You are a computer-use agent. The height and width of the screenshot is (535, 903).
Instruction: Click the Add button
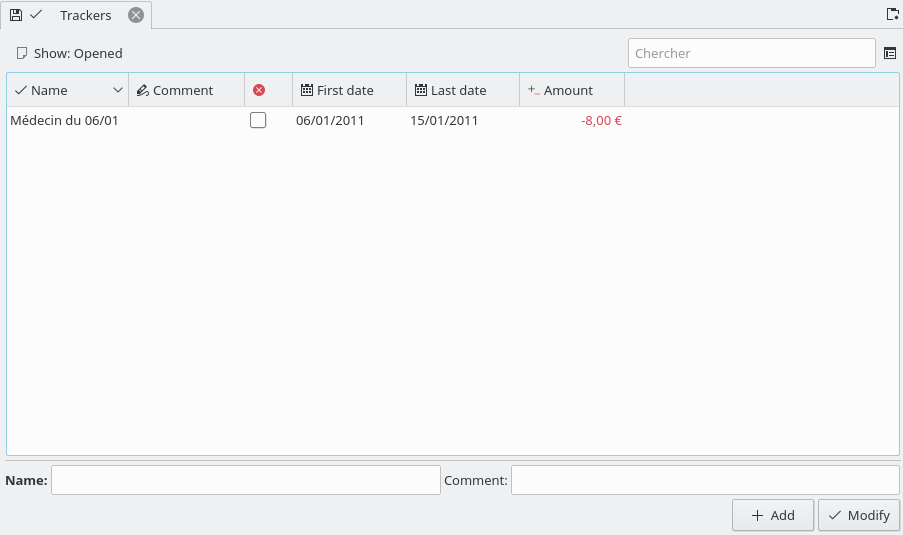(773, 515)
